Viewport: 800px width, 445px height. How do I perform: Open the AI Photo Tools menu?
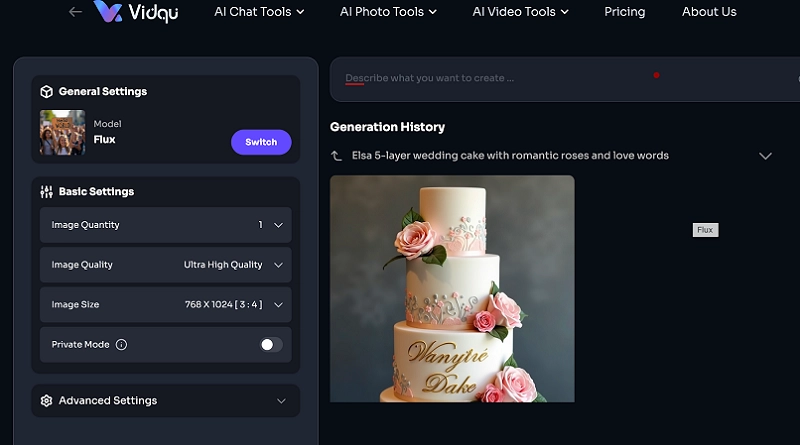[388, 12]
